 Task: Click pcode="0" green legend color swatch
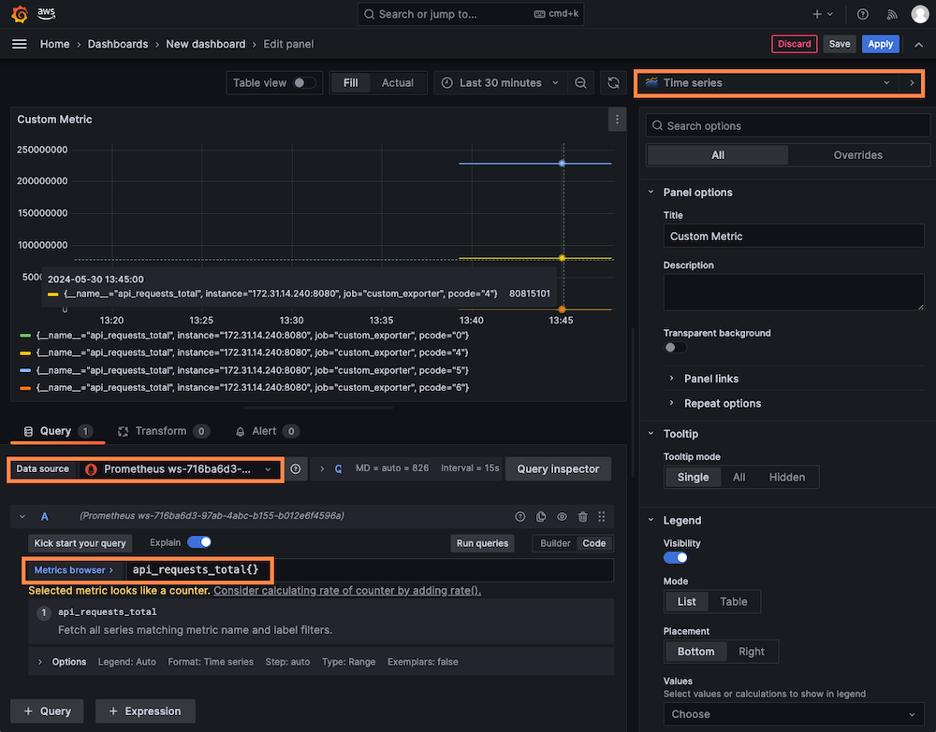(x=25, y=336)
